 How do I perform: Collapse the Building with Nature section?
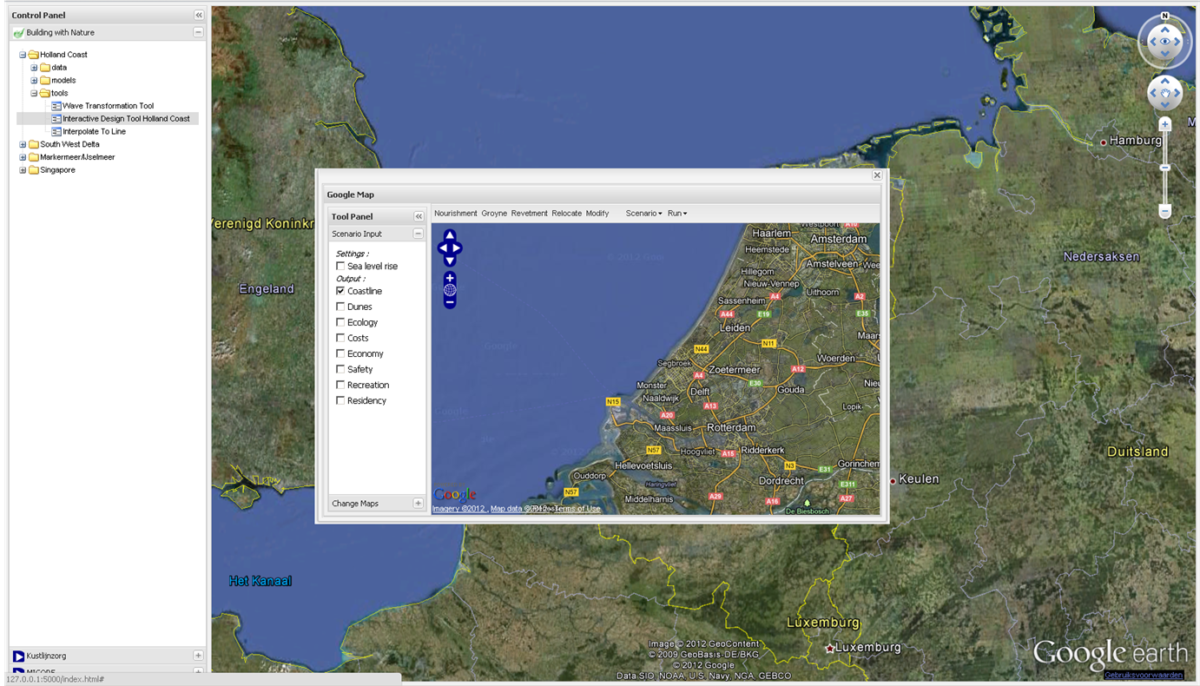point(198,33)
